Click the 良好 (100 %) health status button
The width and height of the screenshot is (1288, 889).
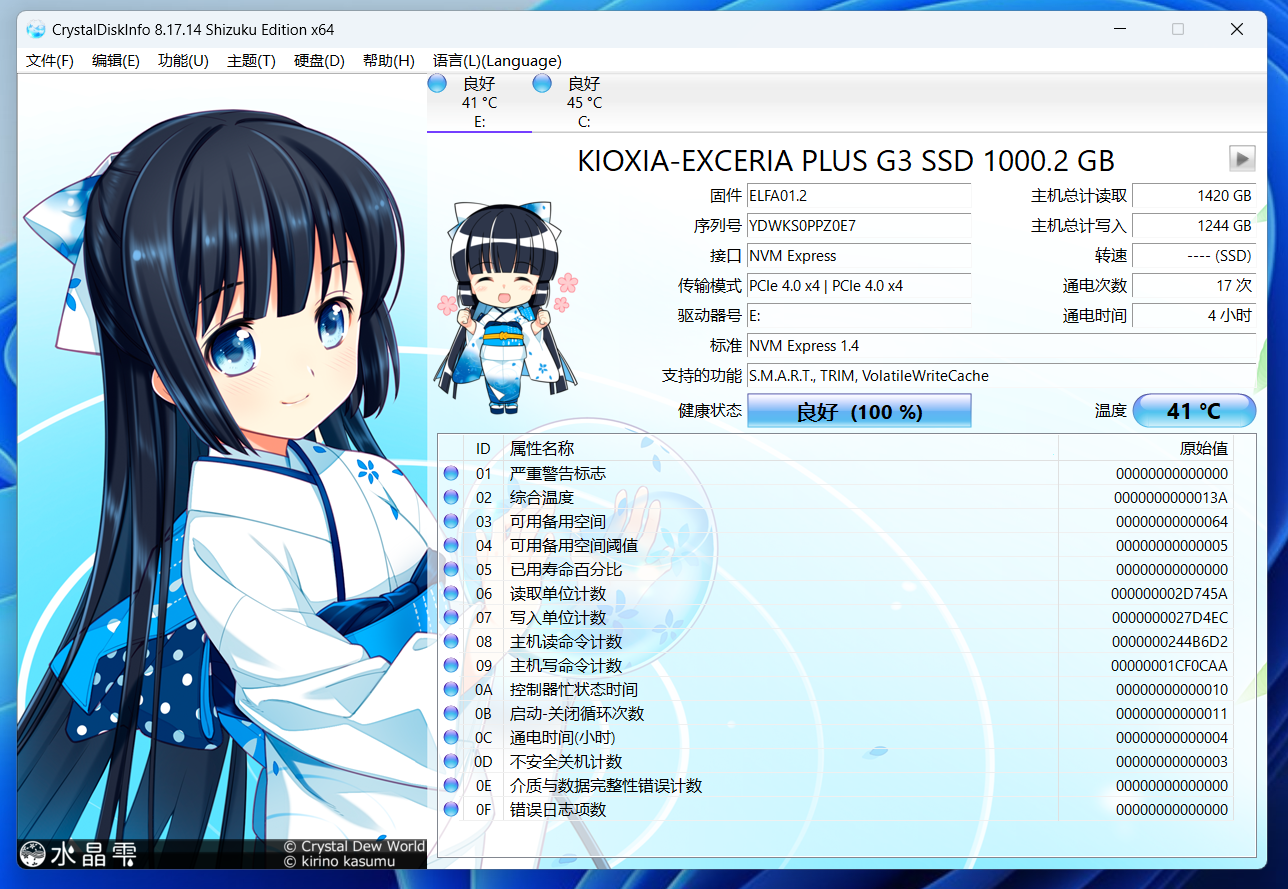point(859,411)
